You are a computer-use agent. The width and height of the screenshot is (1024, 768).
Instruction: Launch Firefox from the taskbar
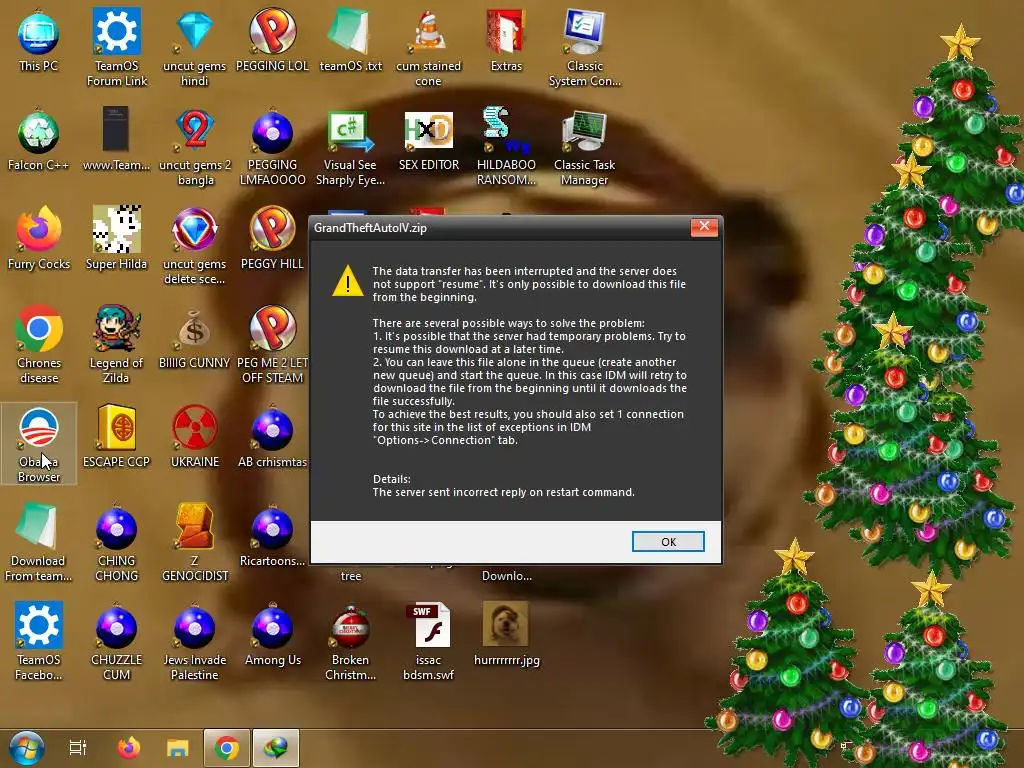[129, 748]
